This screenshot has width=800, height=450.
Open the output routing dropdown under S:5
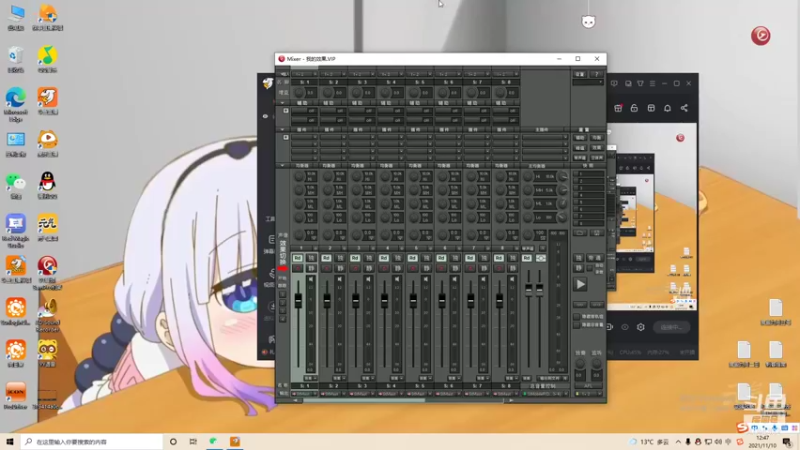[x=419, y=394]
